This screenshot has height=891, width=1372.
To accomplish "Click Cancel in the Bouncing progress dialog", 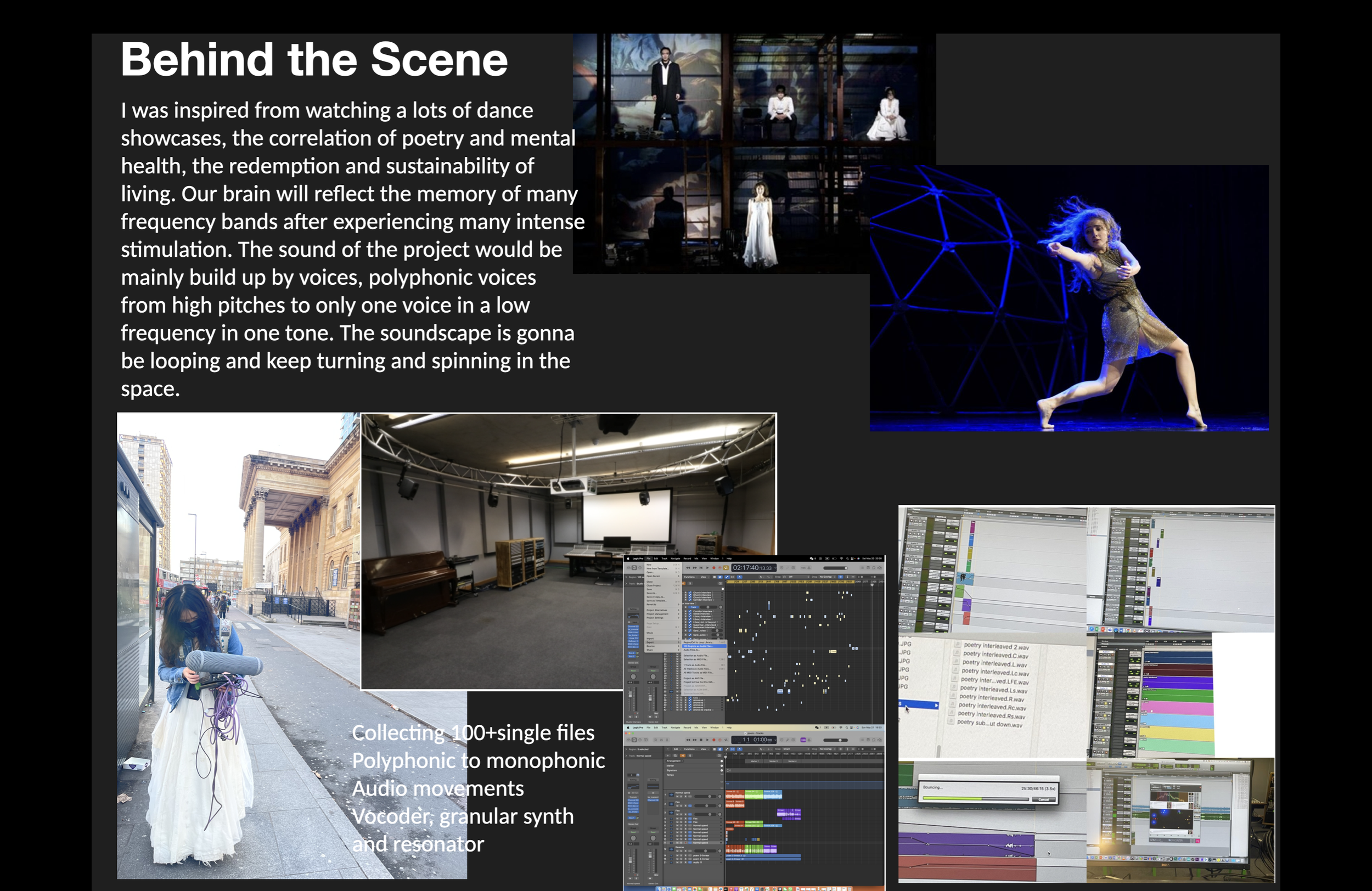I will pos(1043,799).
